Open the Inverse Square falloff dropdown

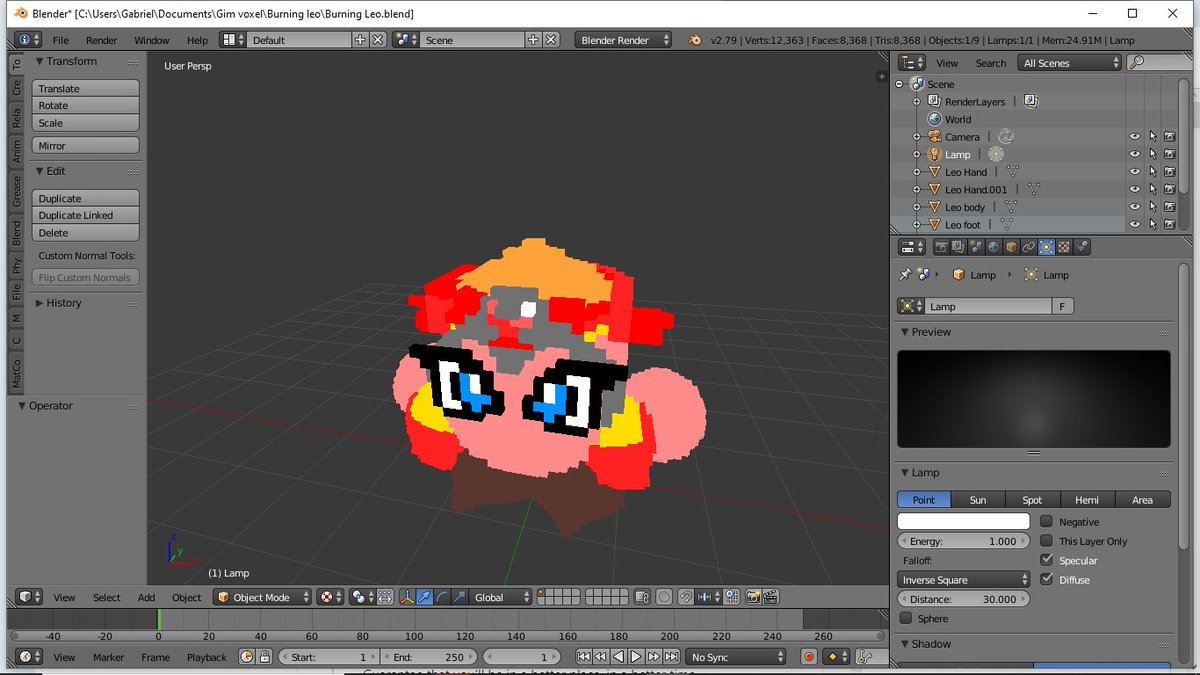[x=964, y=580]
